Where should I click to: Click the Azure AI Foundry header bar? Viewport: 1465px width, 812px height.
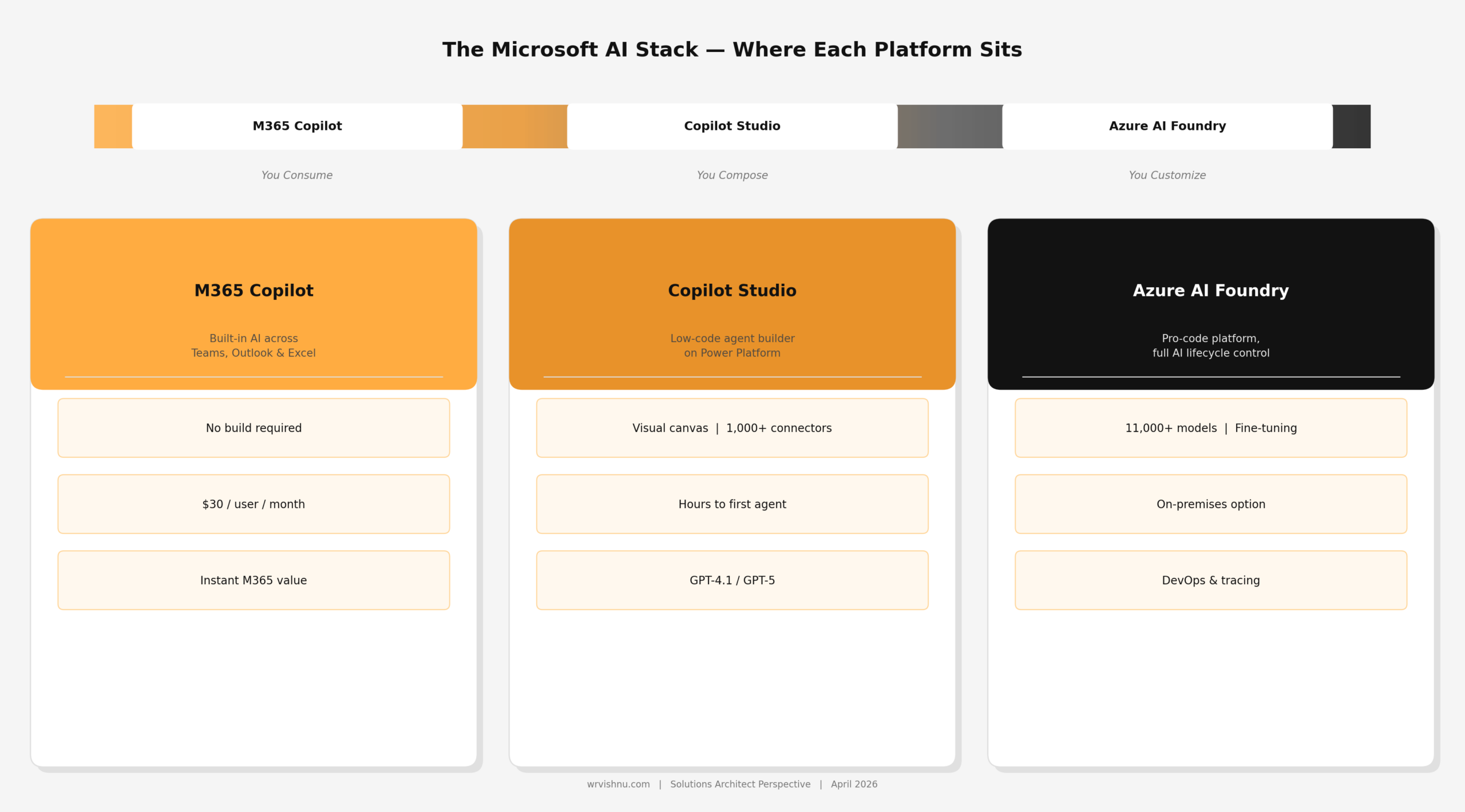1166,126
